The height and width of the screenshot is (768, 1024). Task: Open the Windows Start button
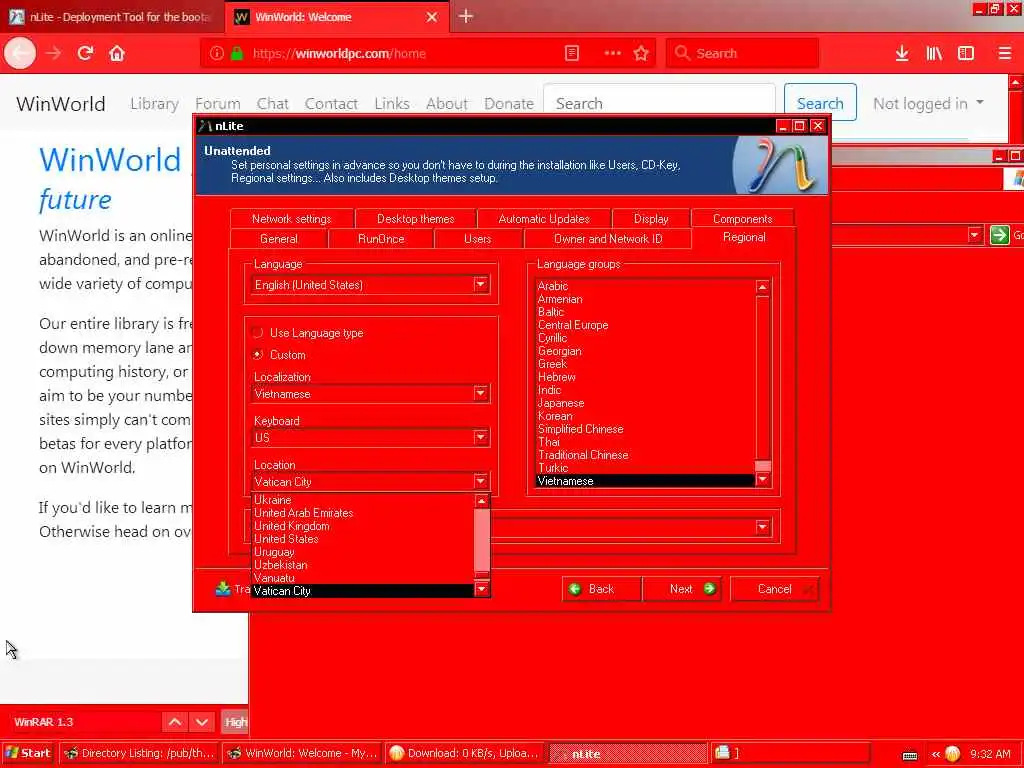(28, 753)
